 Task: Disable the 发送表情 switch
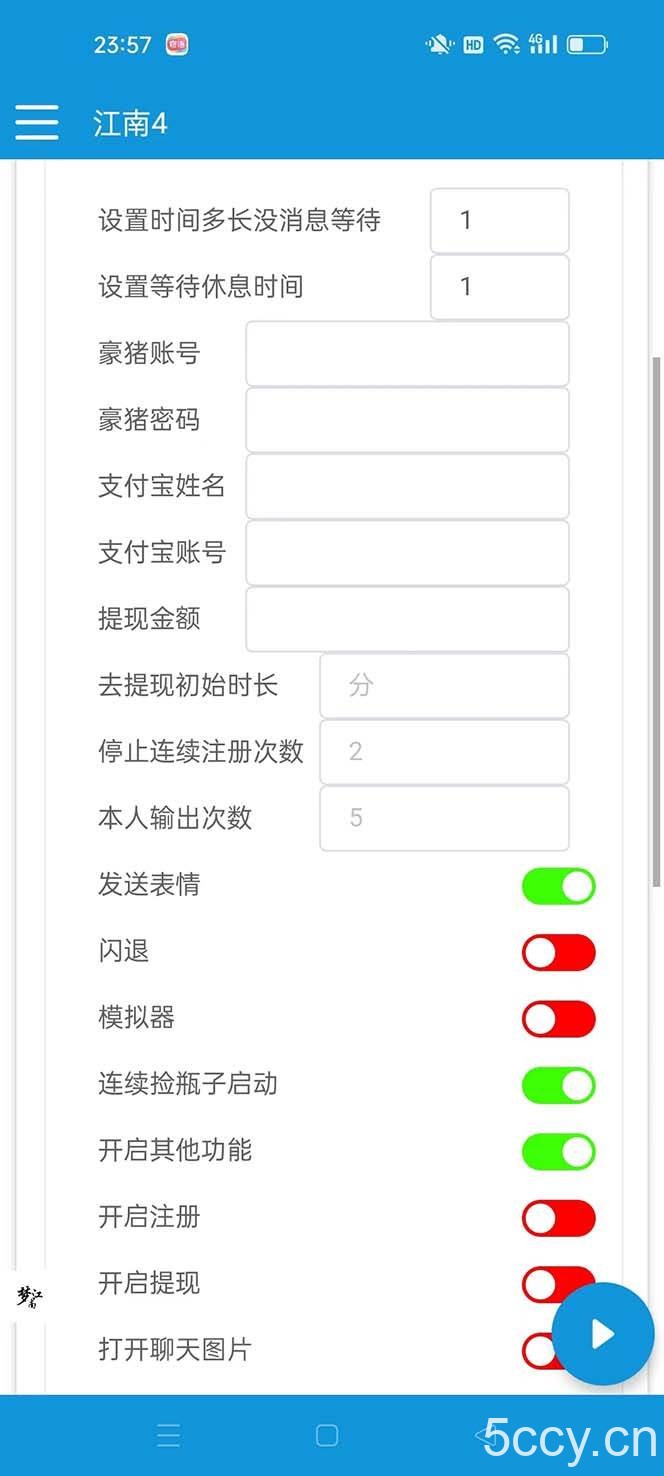[558, 886]
